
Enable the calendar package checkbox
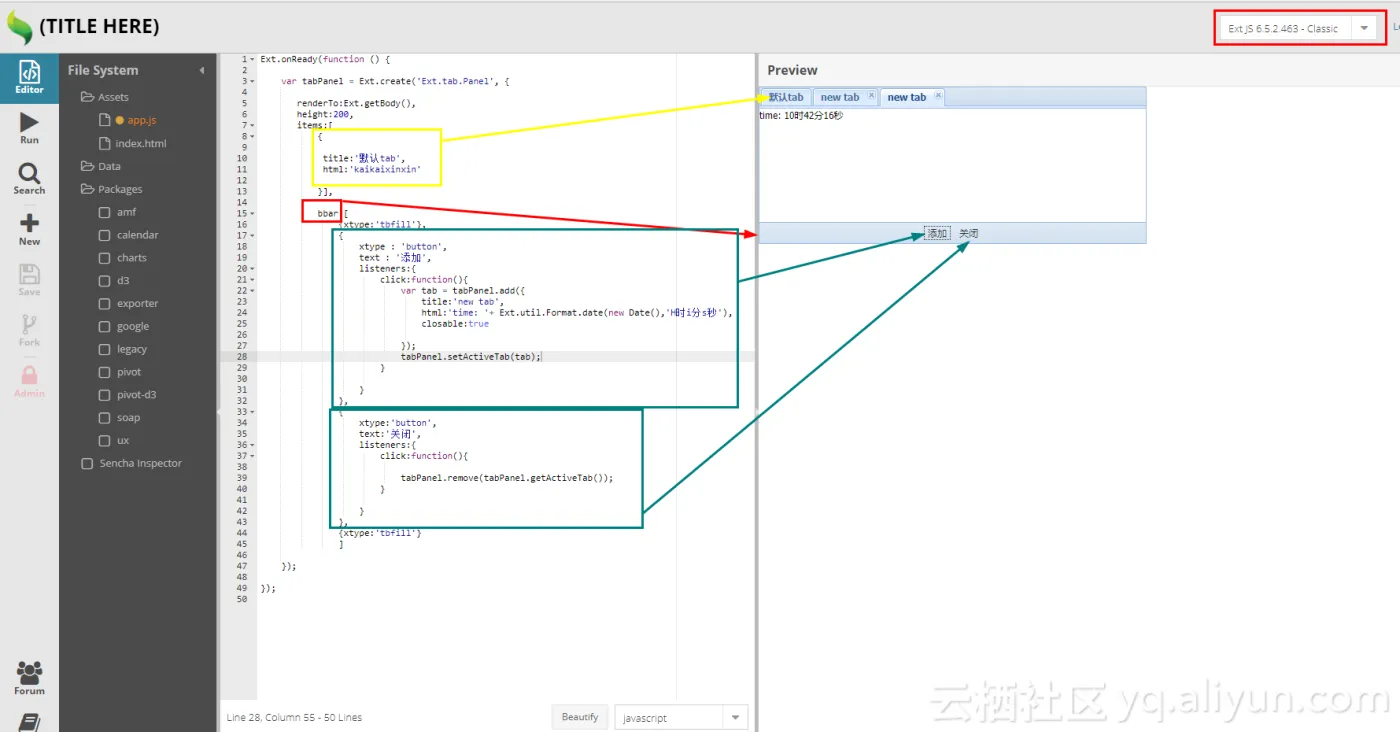tap(104, 235)
